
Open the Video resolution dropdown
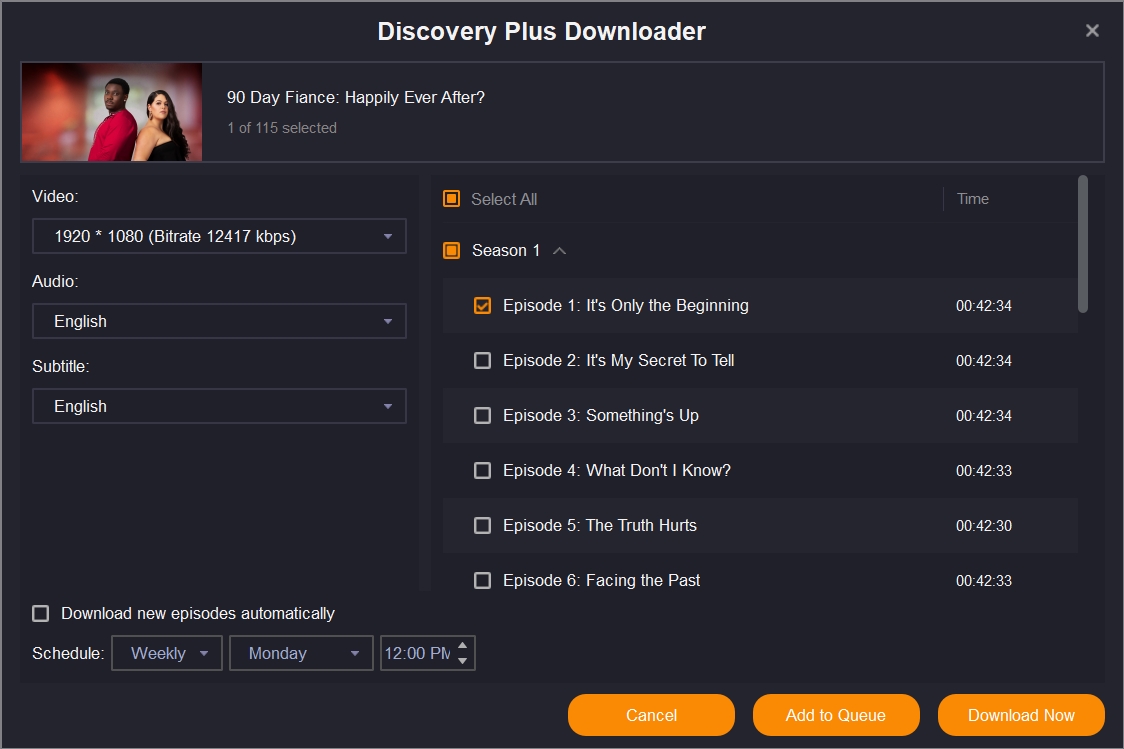[219, 237]
